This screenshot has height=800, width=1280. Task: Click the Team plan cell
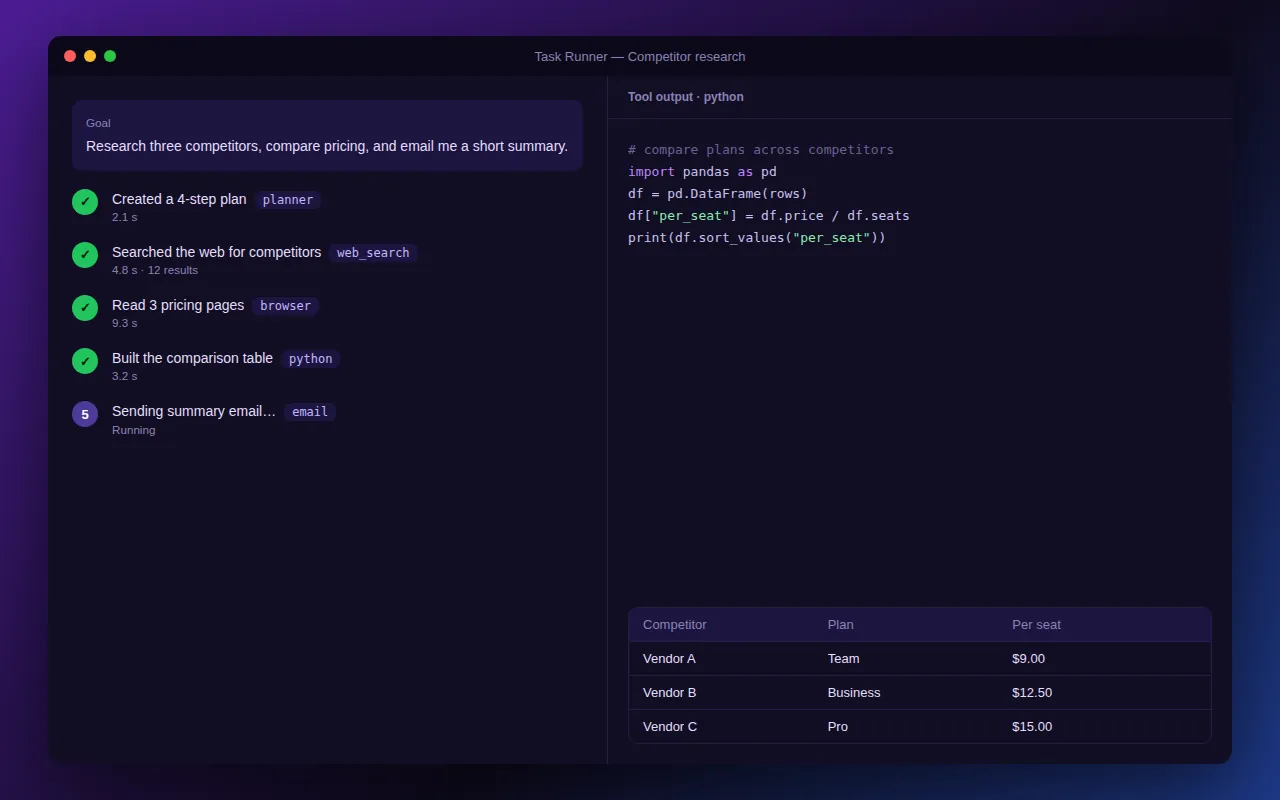(x=844, y=659)
